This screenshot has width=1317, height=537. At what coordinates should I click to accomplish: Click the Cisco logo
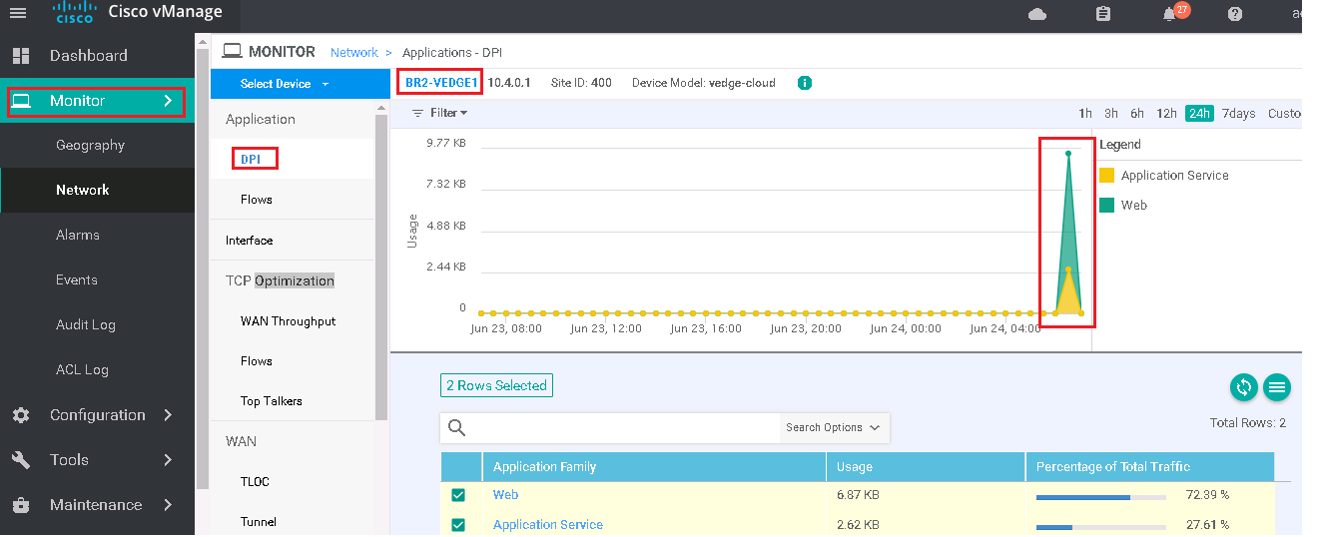pyautogui.click(x=73, y=13)
